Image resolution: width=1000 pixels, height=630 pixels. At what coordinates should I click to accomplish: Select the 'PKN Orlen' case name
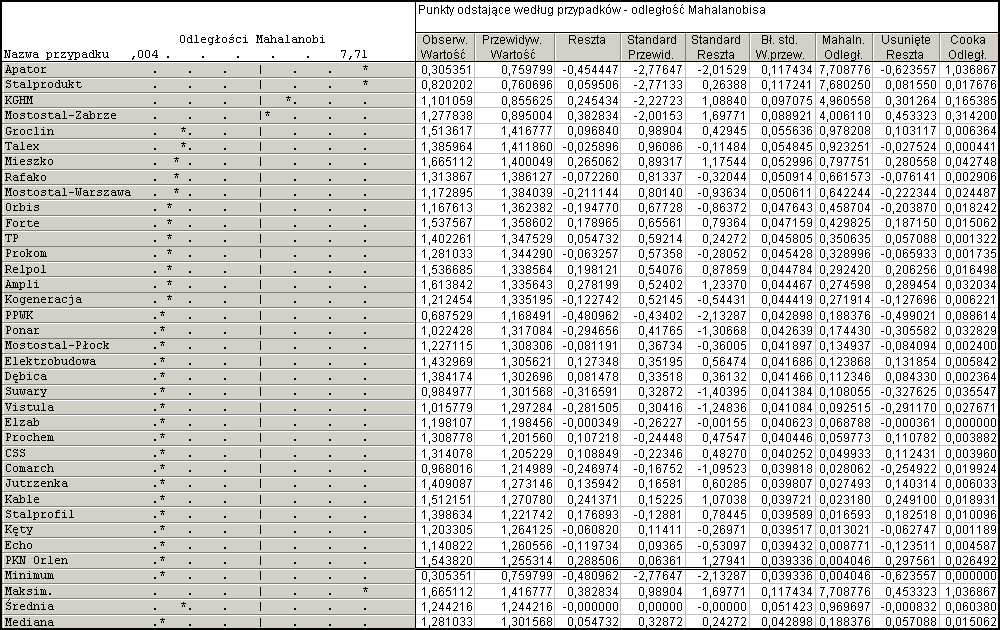(36, 560)
